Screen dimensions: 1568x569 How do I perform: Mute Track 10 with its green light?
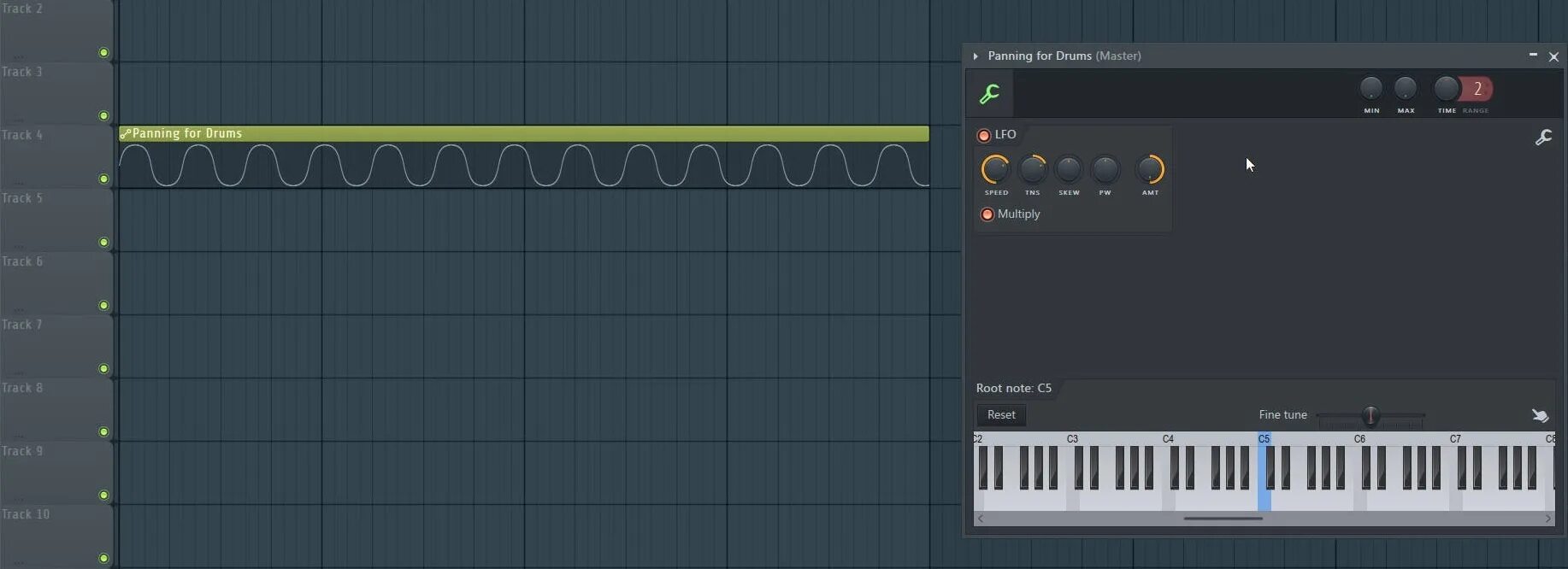click(103, 559)
